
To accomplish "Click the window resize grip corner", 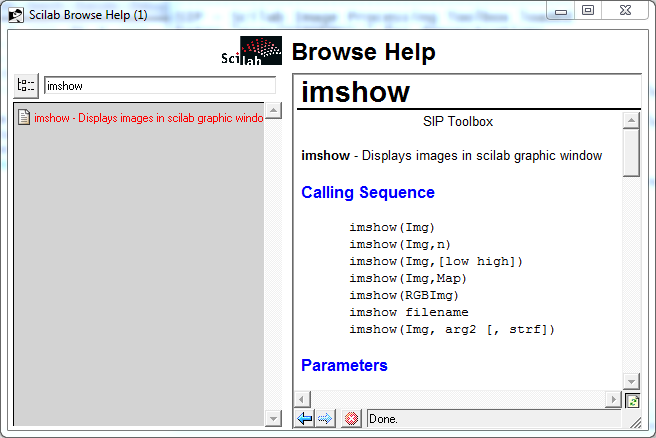I will coord(636,423).
